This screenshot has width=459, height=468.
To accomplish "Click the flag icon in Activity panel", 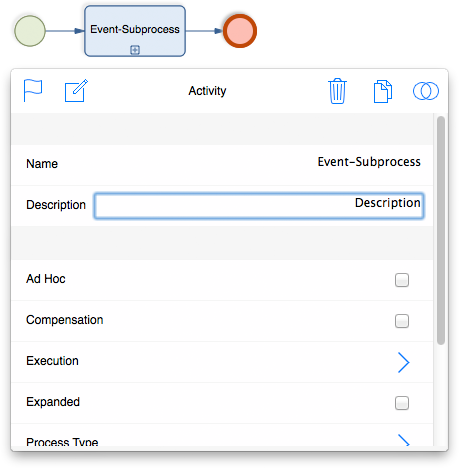I will tap(33, 90).
